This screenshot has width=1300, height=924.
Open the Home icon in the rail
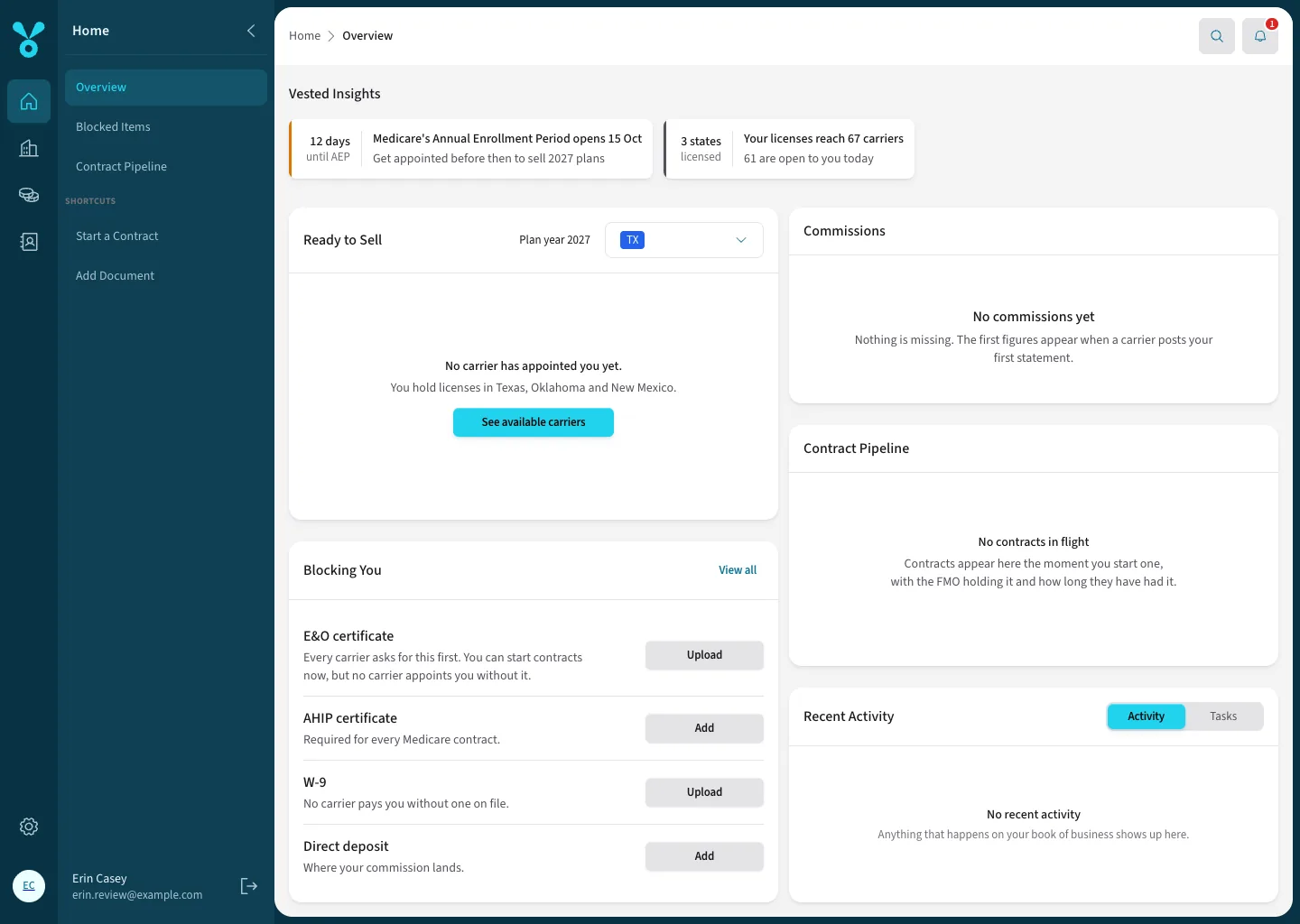click(x=29, y=101)
